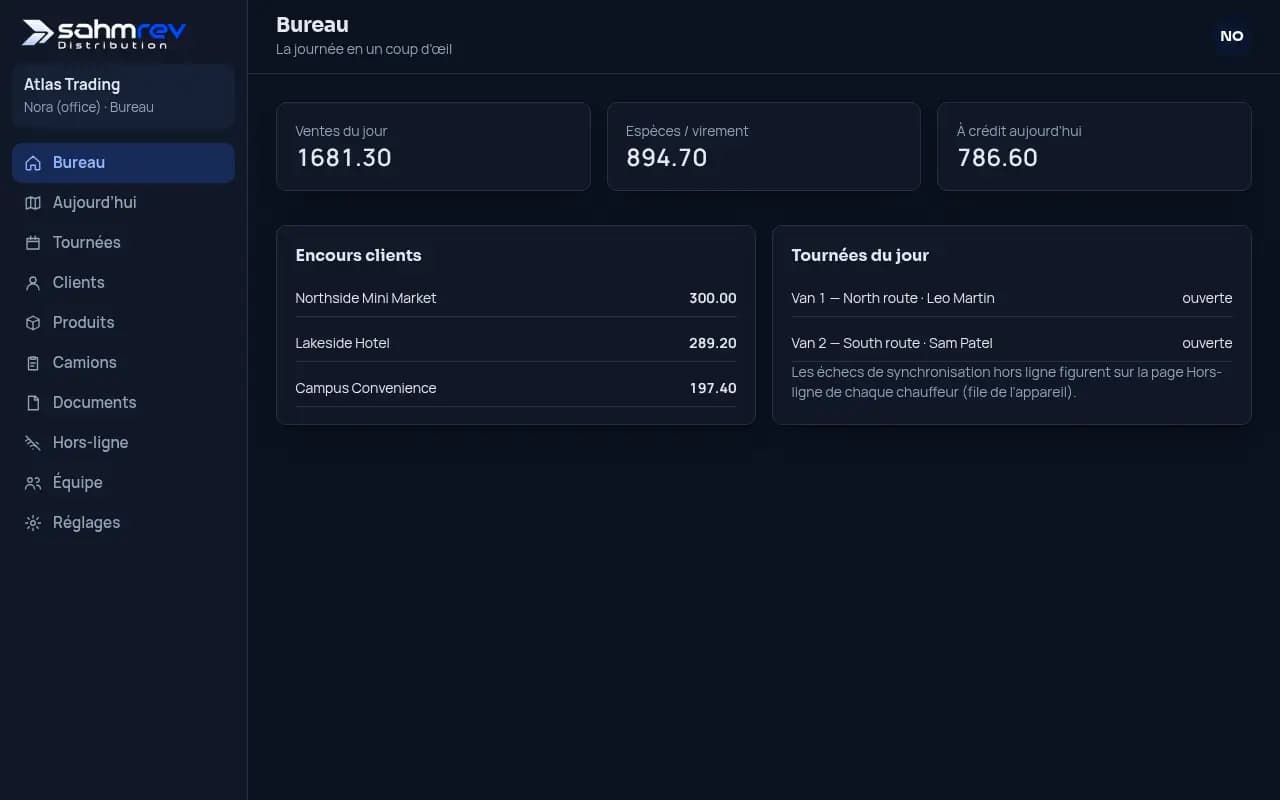Click the people icon beside Équipe
This screenshot has height=800, width=1280.
click(x=33, y=483)
